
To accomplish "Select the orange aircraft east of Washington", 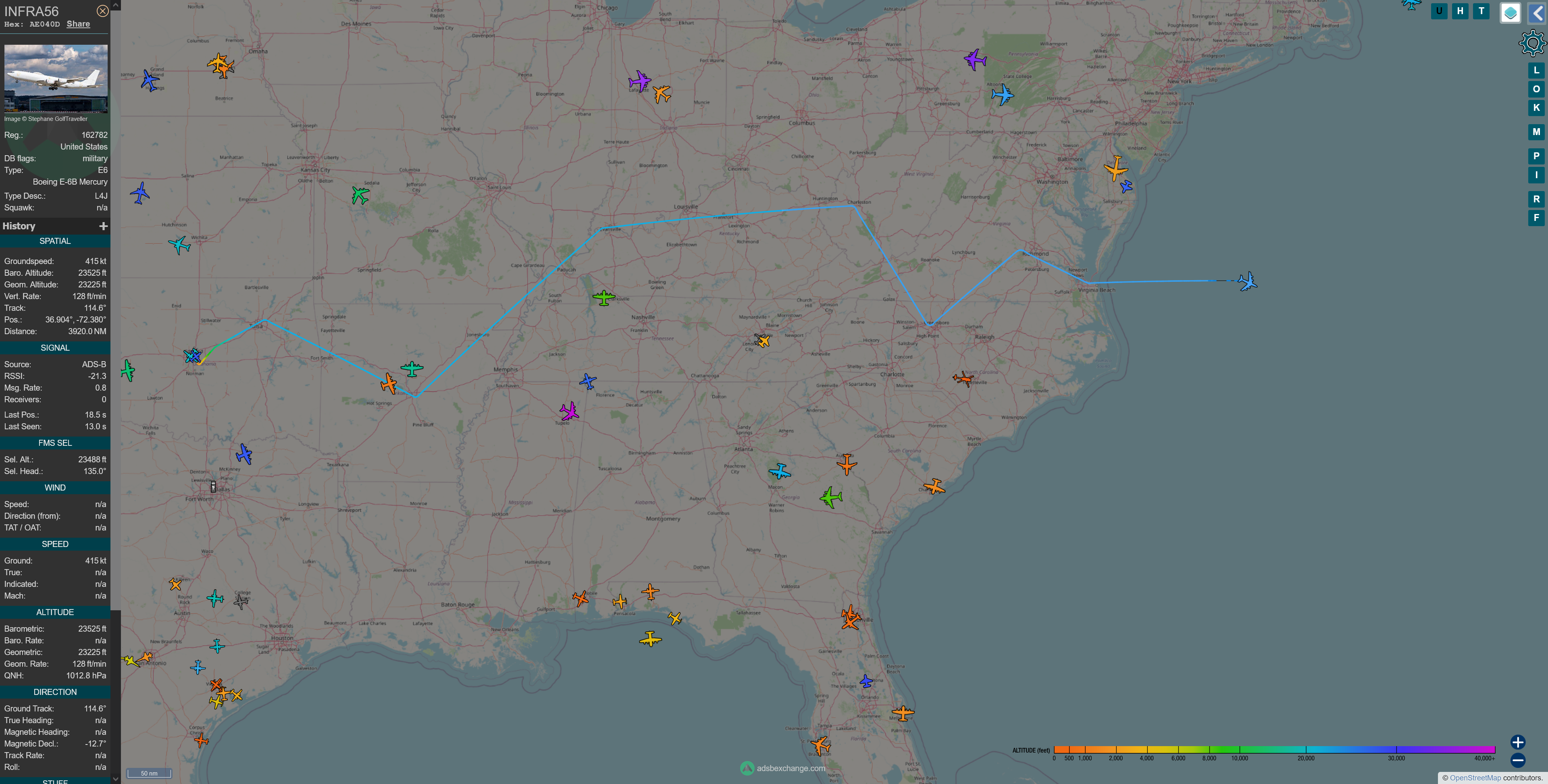I will (x=1115, y=168).
